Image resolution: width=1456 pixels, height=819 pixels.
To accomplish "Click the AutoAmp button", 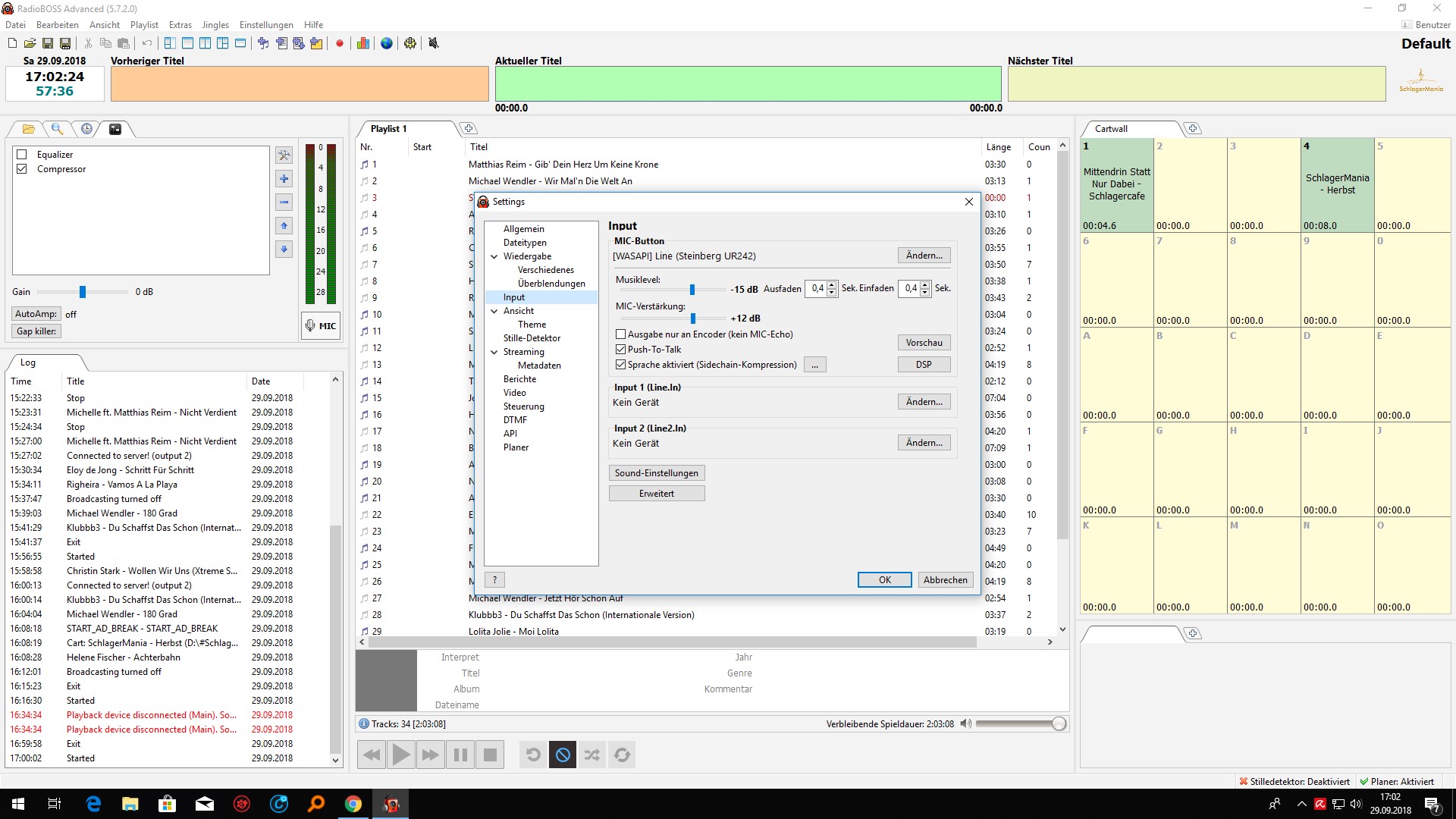I will click(x=36, y=314).
